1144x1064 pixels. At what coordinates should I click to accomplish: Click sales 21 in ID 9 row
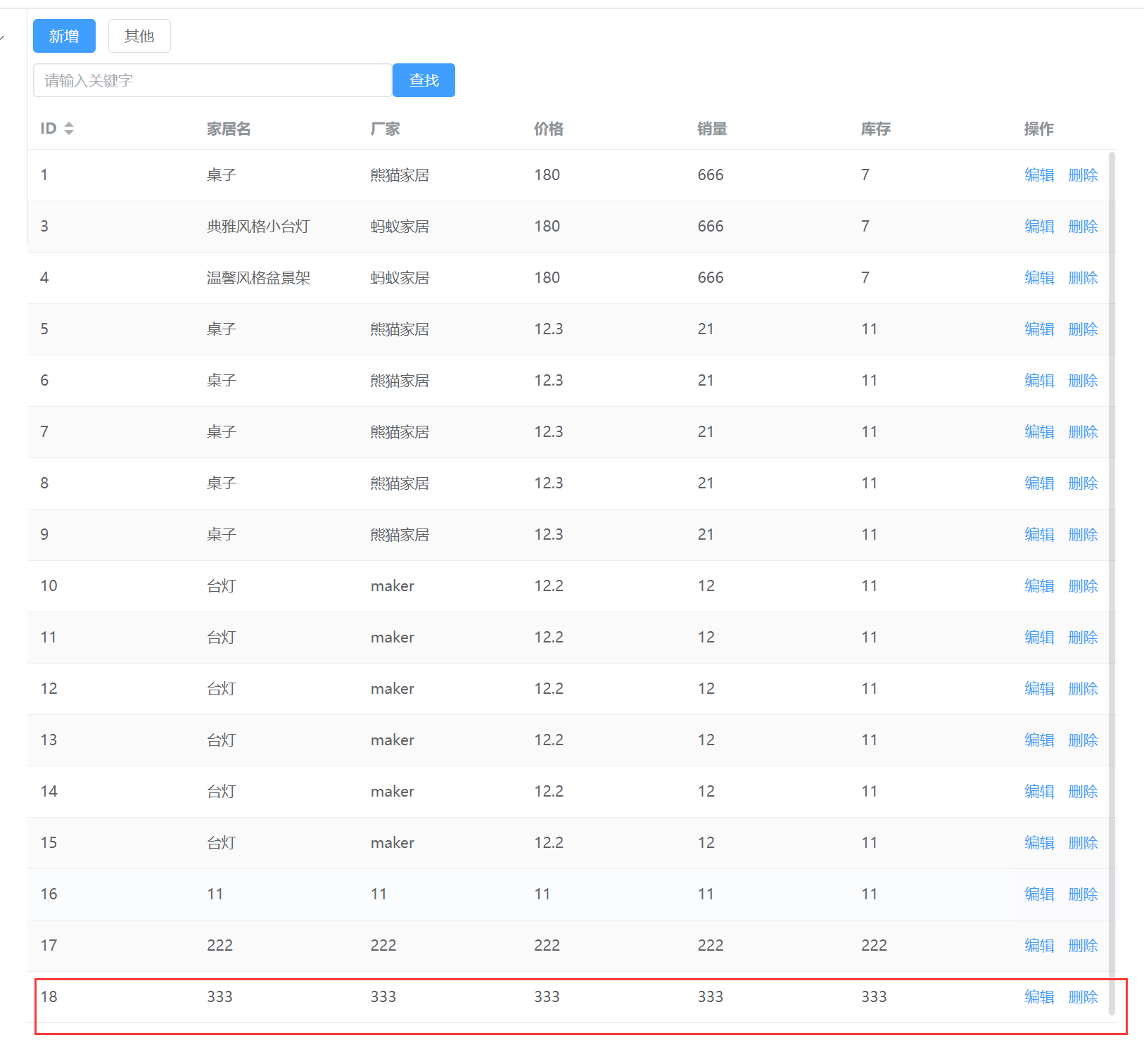click(706, 535)
